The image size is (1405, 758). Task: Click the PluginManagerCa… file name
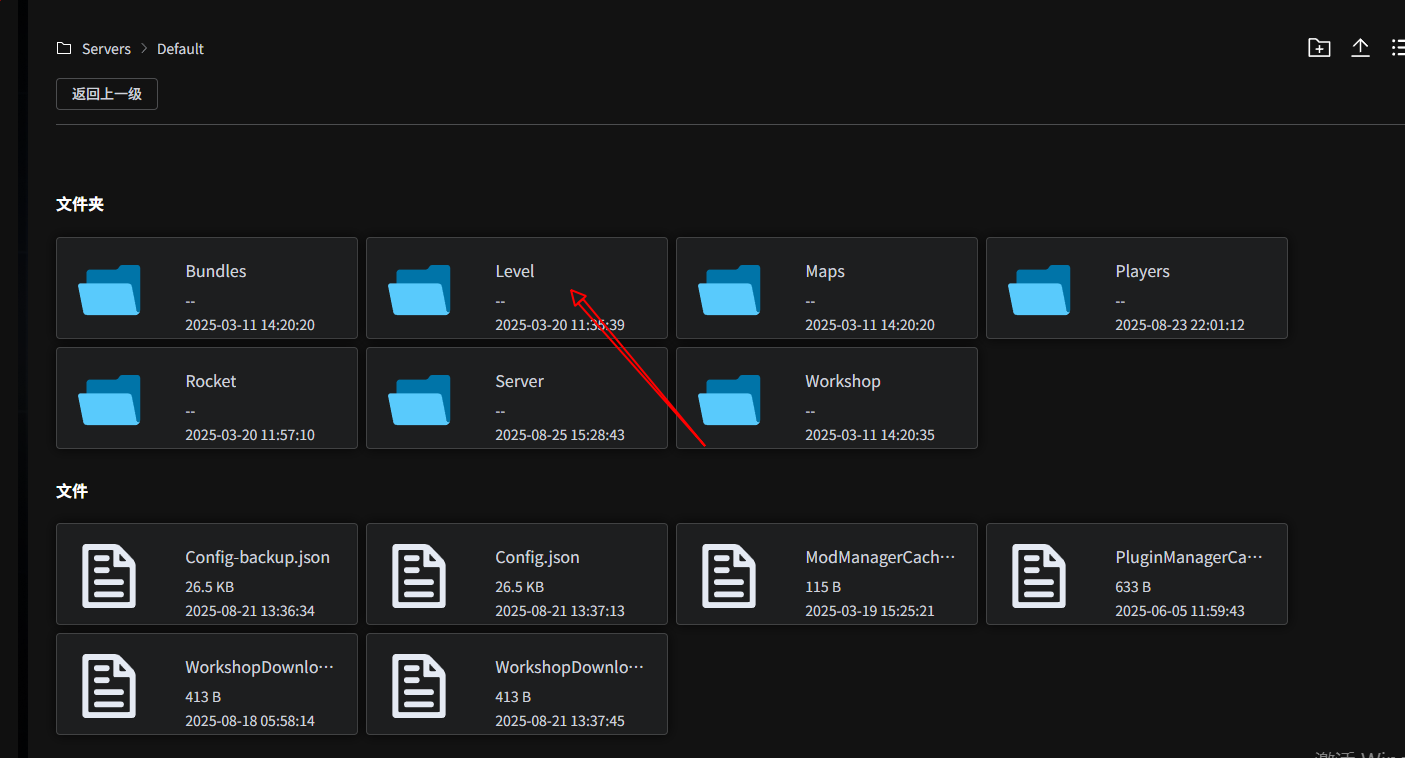pos(1189,557)
